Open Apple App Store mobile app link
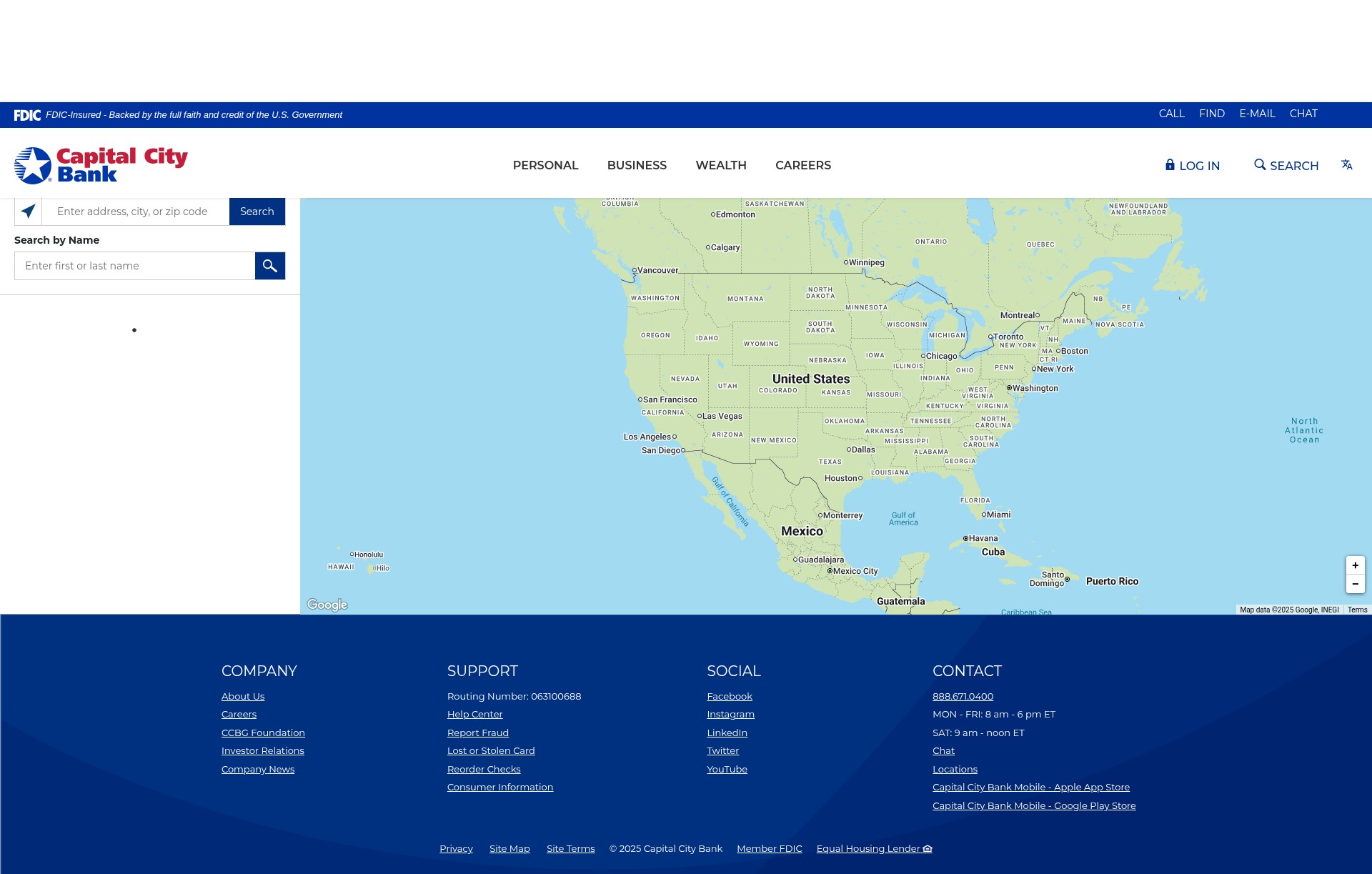1372x874 pixels. tap(1031, 787)
